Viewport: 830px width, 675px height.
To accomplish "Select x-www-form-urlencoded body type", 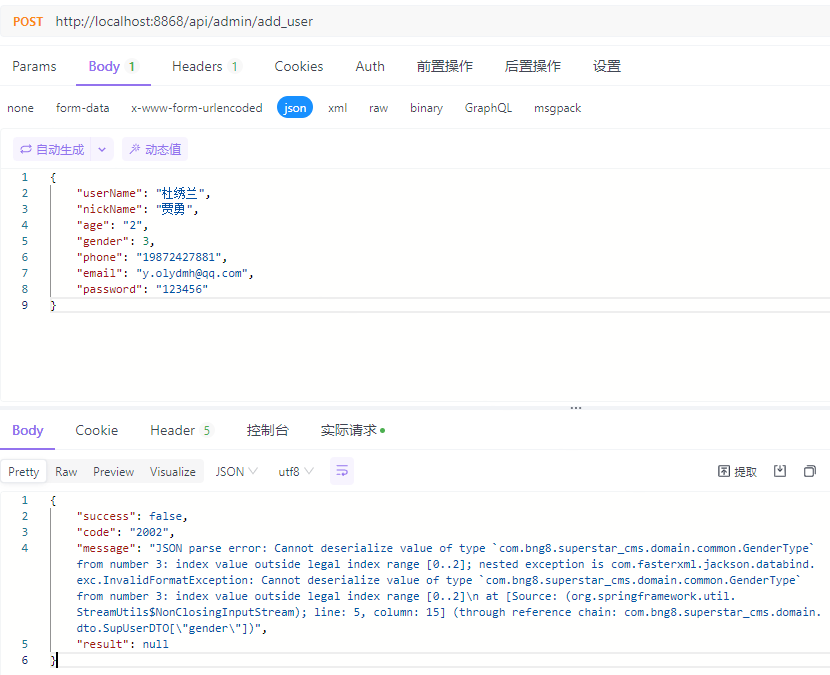I will click(x=197, y=108).
